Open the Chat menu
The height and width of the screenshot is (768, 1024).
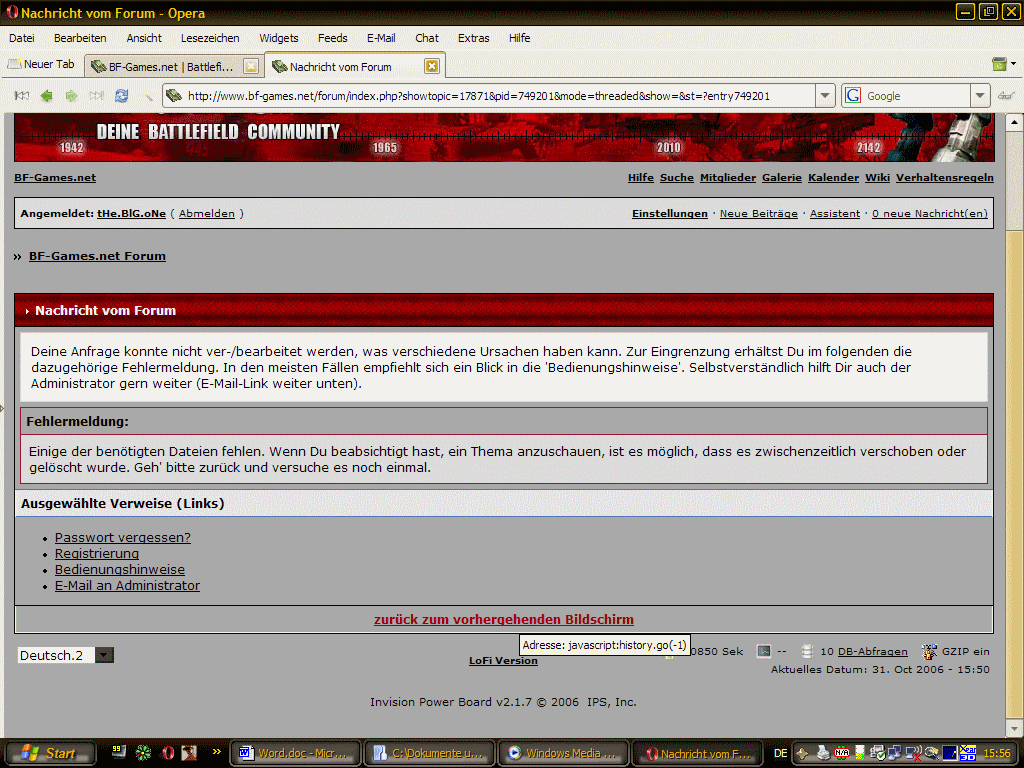coord(426,38)
